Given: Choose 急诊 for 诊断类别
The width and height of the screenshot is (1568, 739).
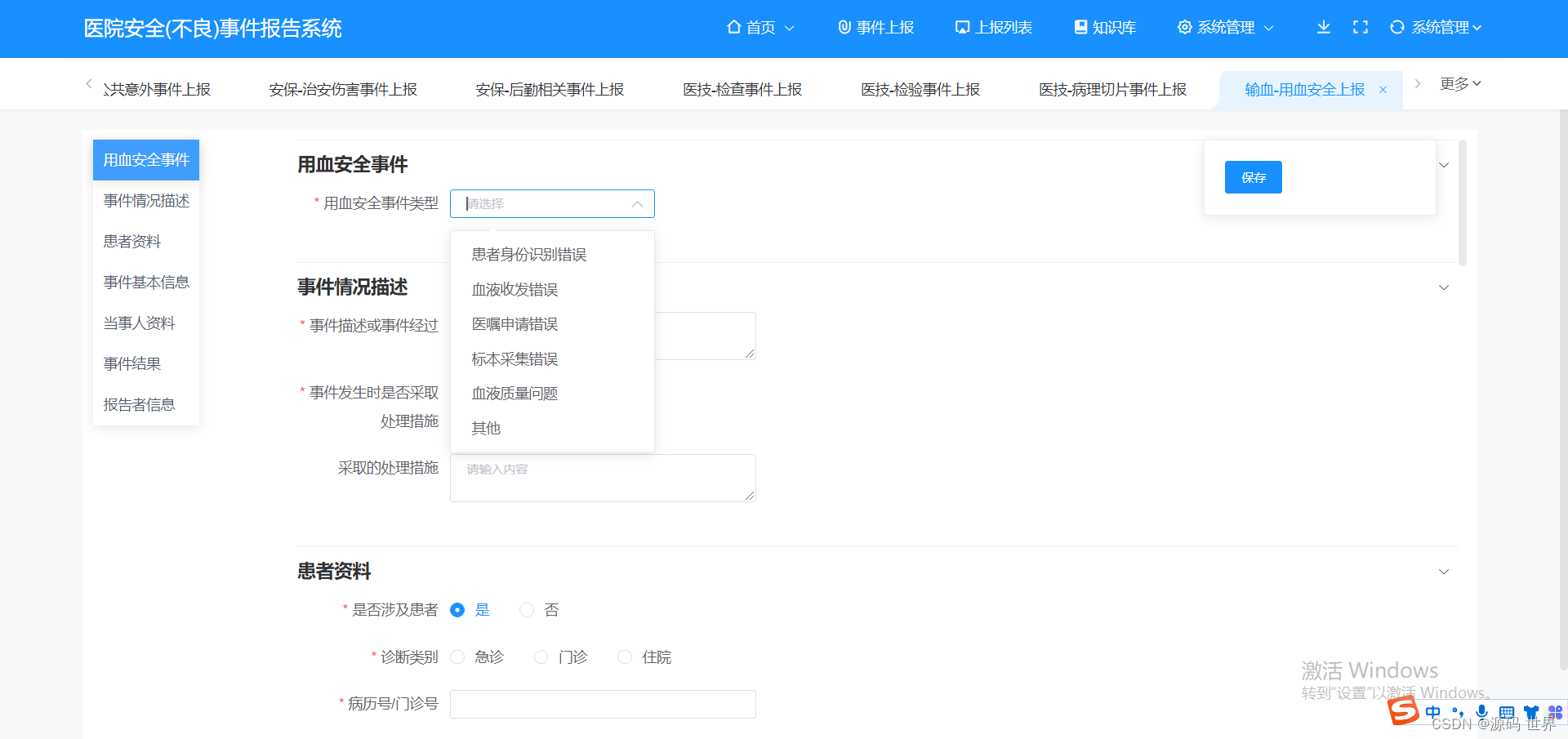Looking at the screenshot, I should [x=457, y=657].
